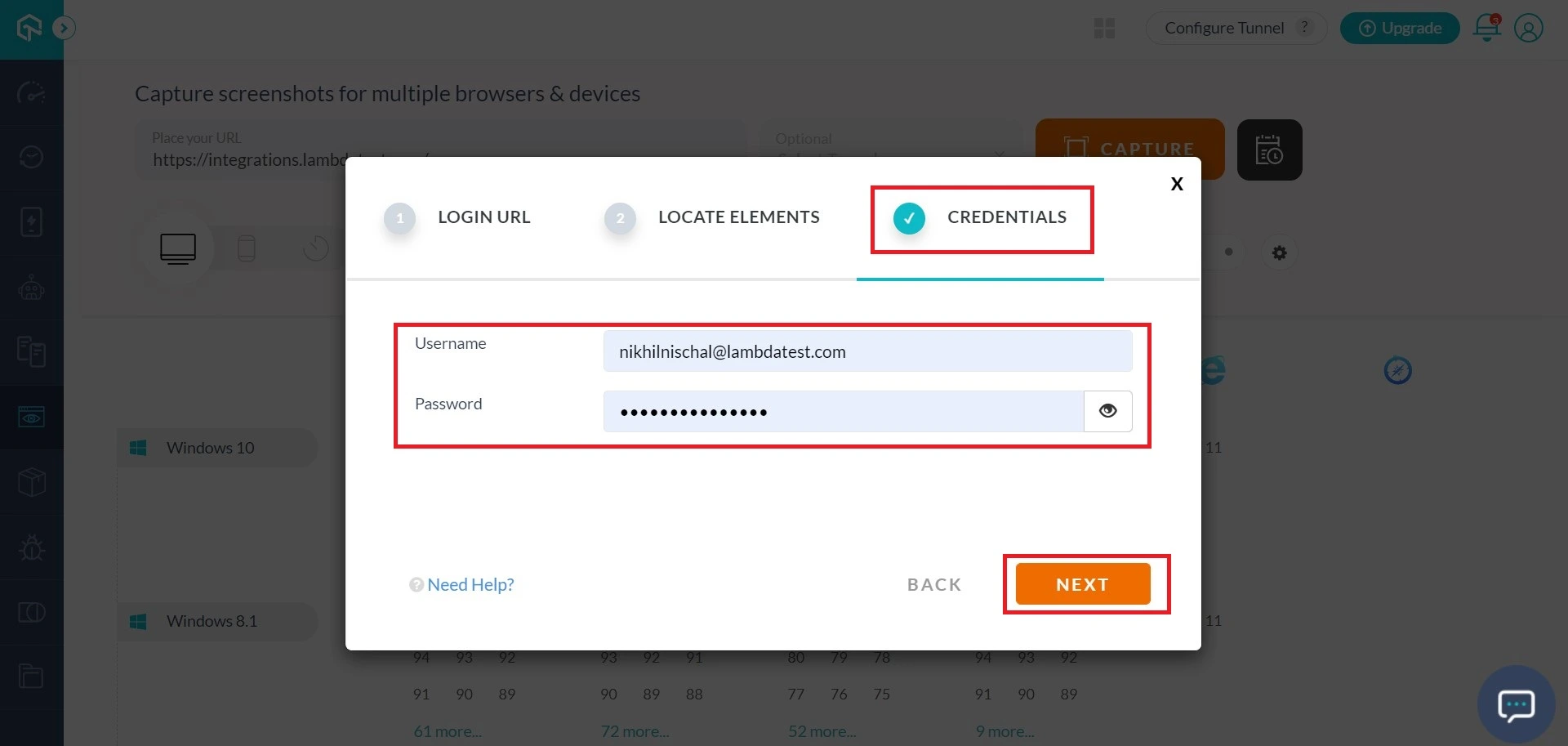Open the screenshot schedule icon
This screenshot has width=1568, height=746.
tap(1269, 150)
